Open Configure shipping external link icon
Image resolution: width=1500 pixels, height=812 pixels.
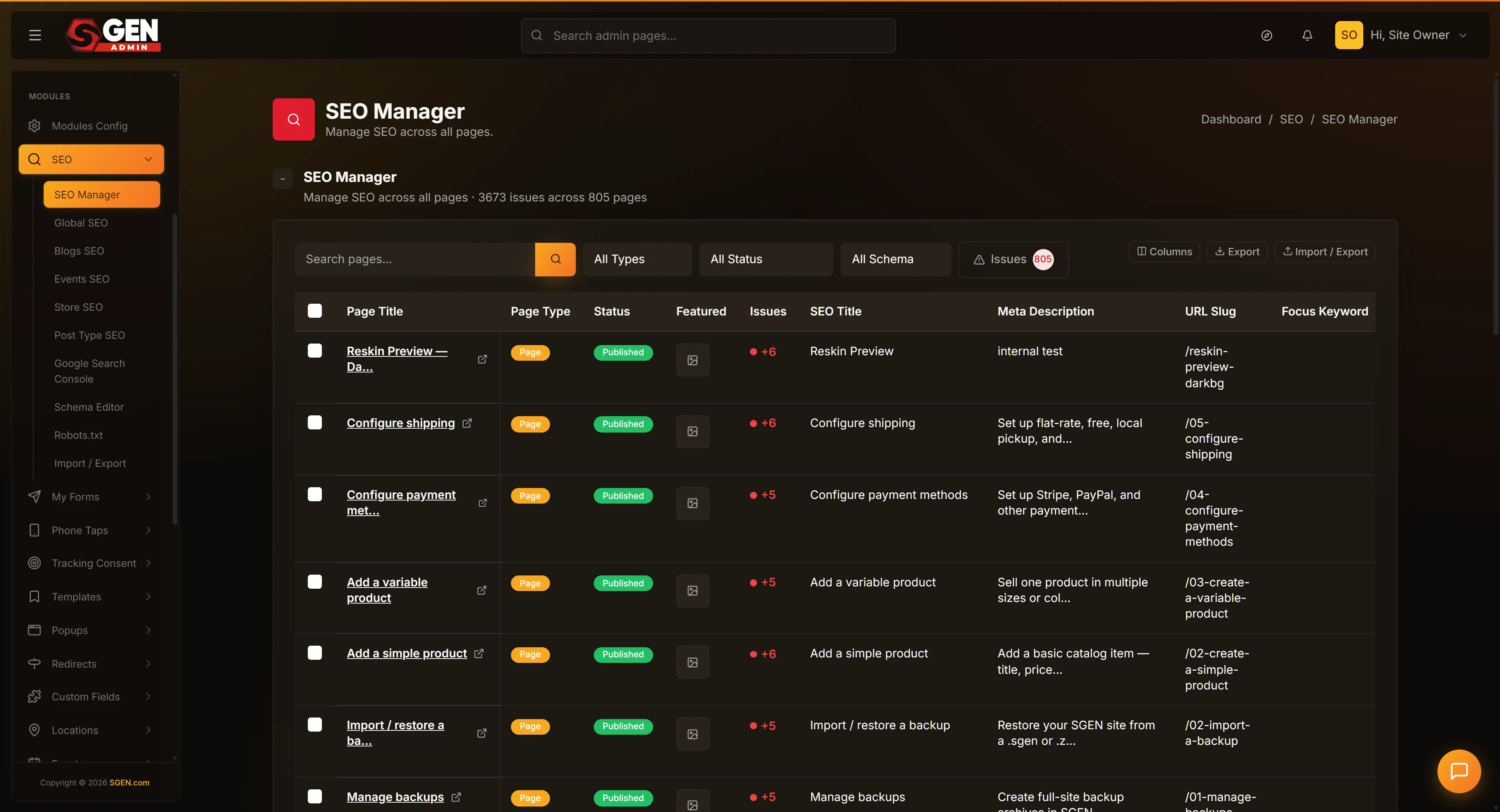(x=467, y=423)
